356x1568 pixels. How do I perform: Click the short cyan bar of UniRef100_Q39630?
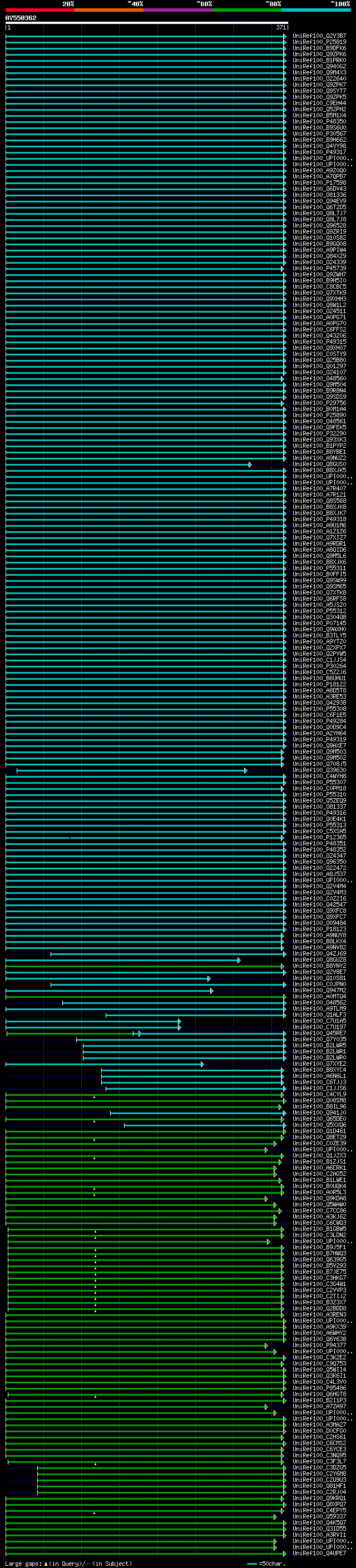[132, 770]
